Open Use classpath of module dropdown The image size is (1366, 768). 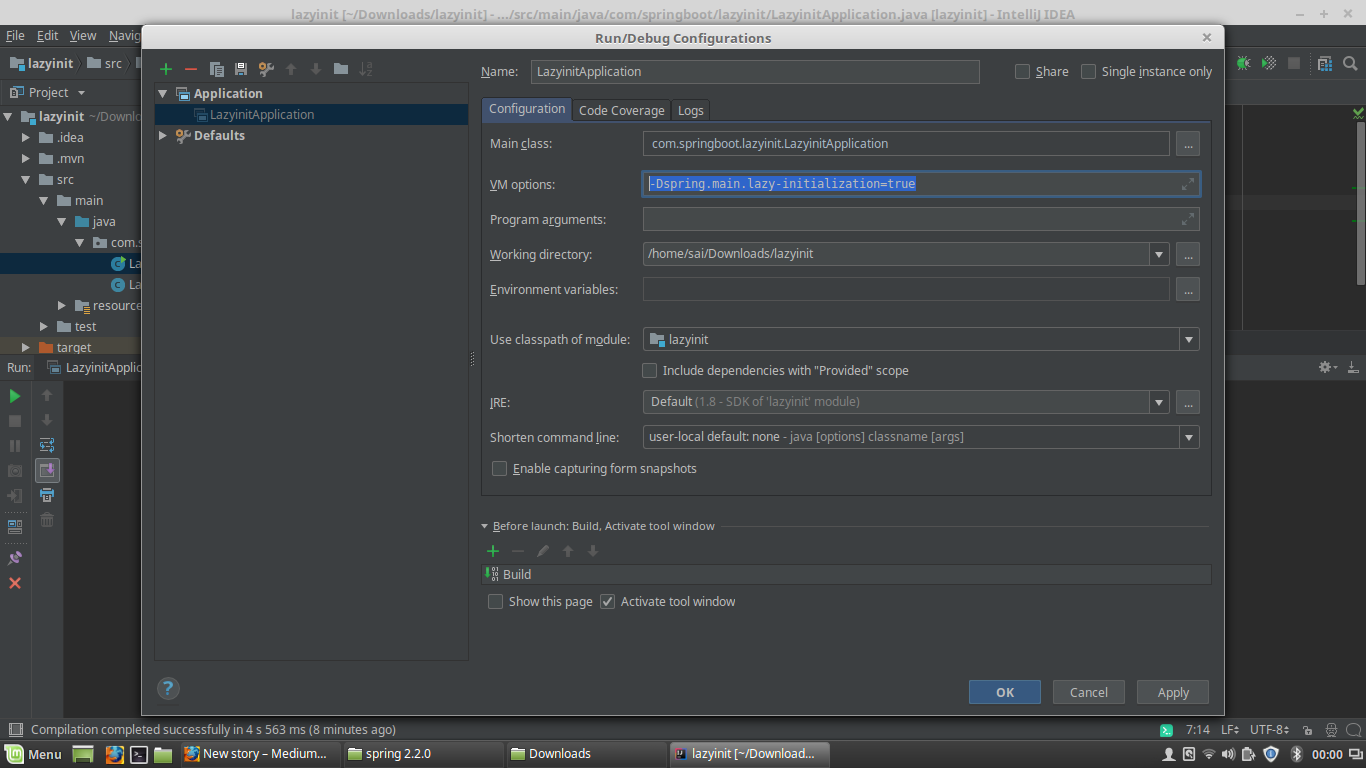[x=1189, y=339]
